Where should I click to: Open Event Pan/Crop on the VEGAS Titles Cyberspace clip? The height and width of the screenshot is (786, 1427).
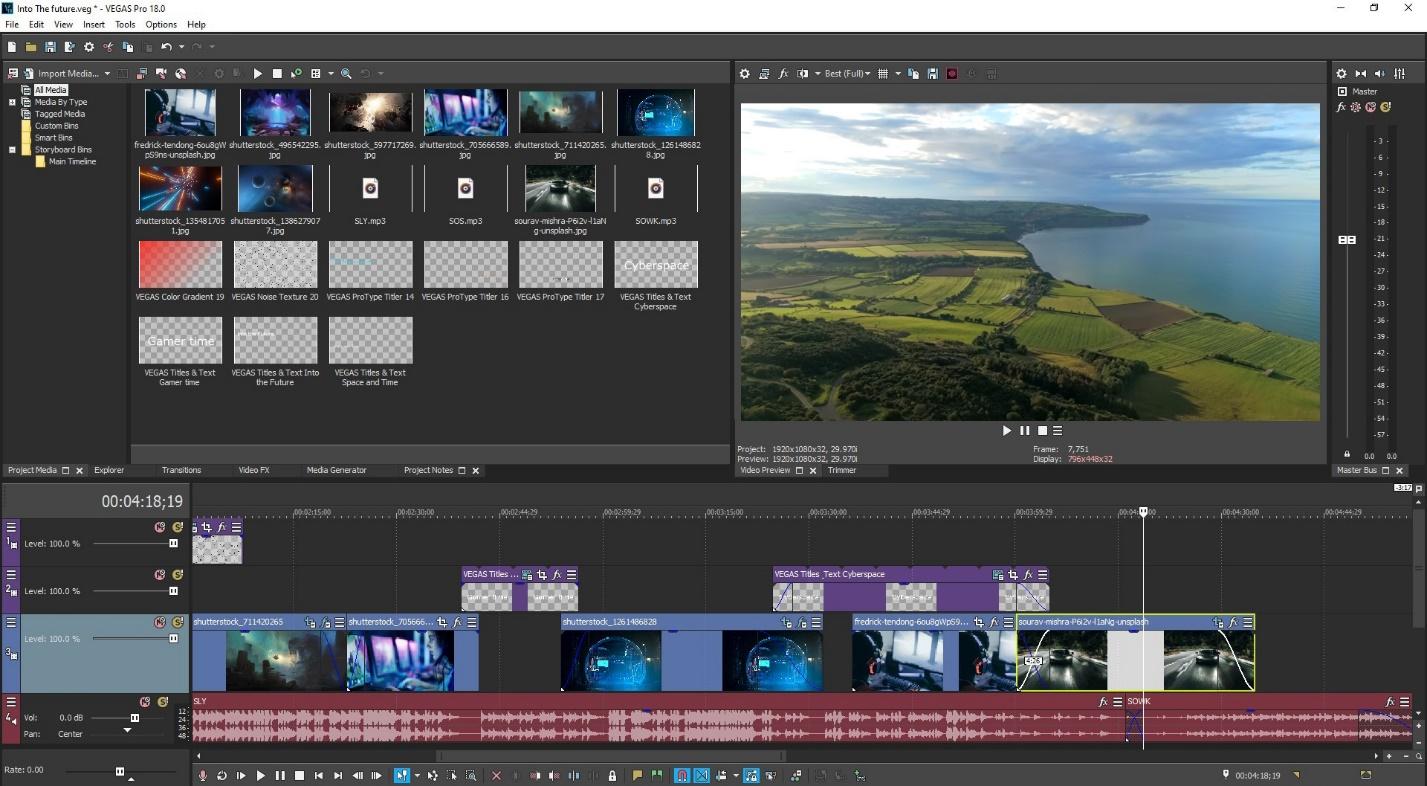[1012, 575]
